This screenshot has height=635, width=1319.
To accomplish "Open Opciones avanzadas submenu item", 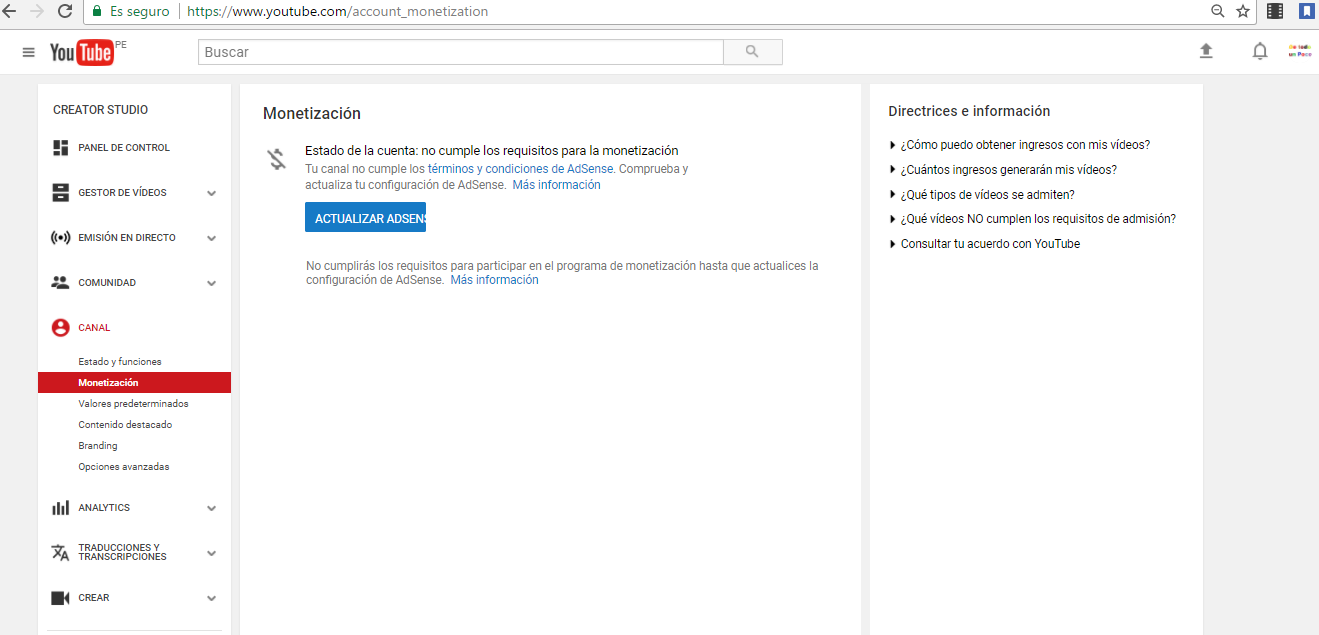I will tap(124, 467).
